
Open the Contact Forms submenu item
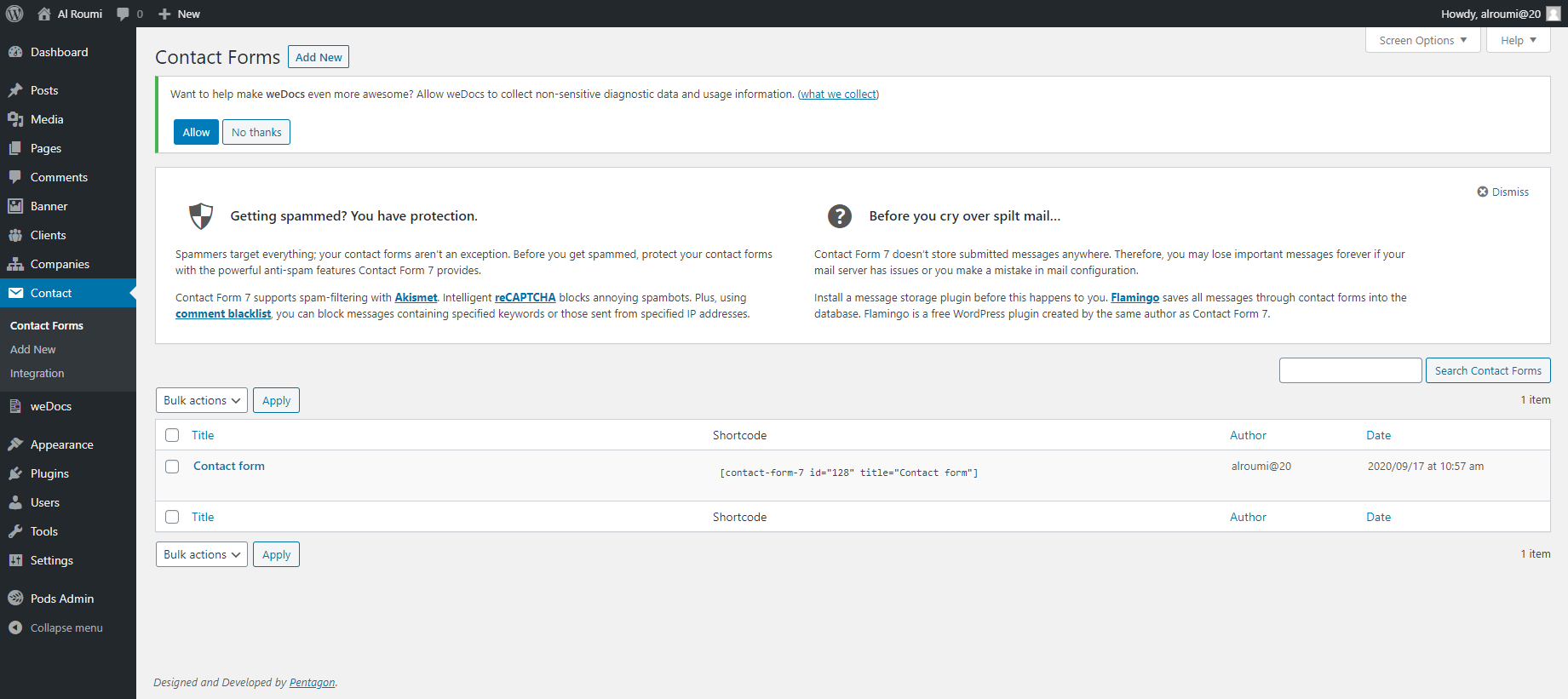pyautogui.click(x=47, y=325)
